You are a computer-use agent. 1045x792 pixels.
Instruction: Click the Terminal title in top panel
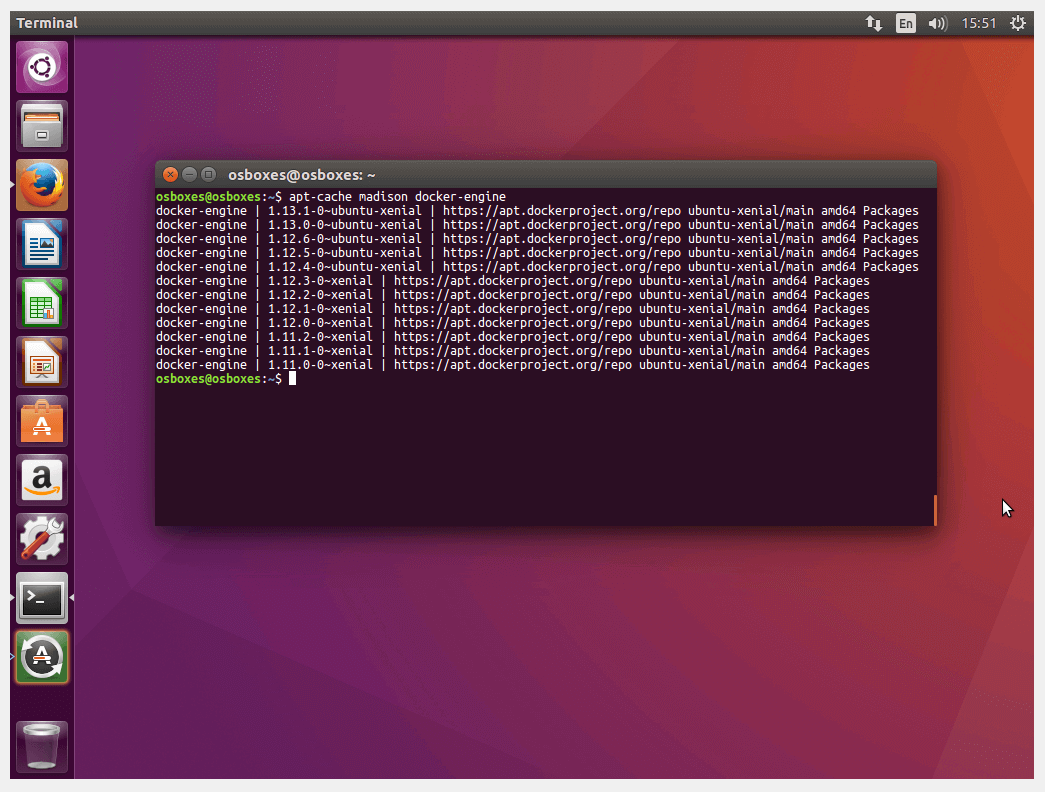click(x=47, y=23)
